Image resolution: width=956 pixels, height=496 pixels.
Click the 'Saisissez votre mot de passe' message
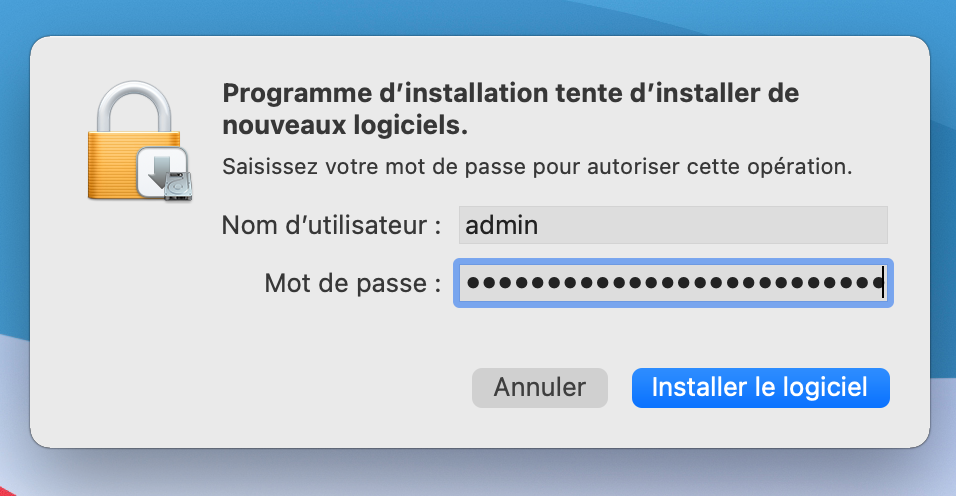point(536,166)
